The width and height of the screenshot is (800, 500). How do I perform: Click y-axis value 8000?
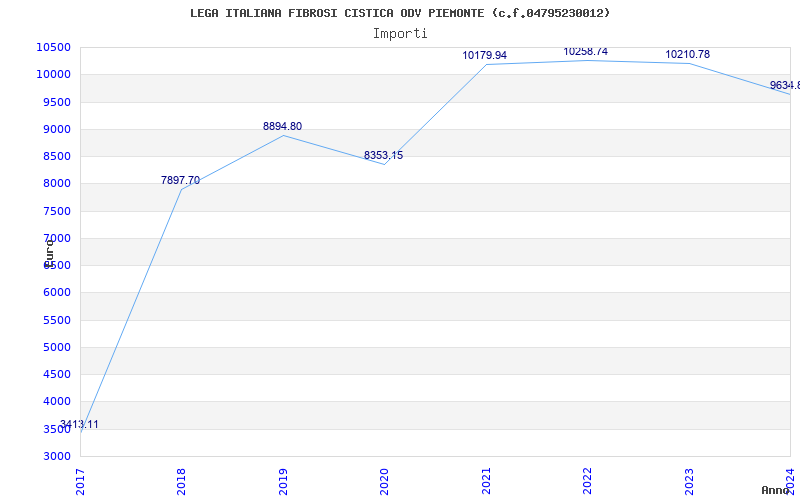coord(57,184)
